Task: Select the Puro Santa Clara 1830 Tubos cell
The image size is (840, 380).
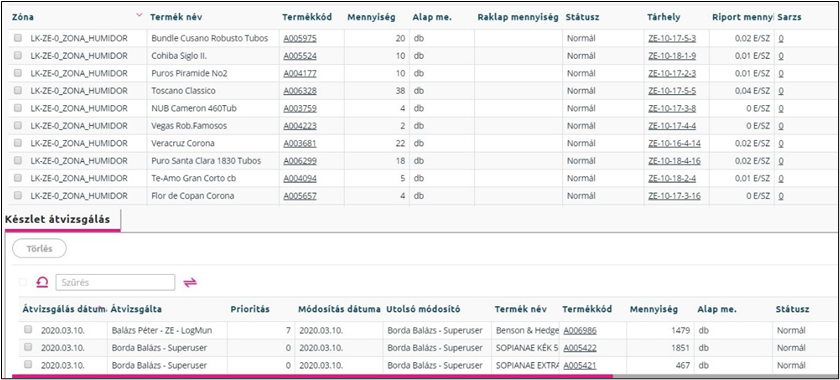Action: [x=214, y=161]
